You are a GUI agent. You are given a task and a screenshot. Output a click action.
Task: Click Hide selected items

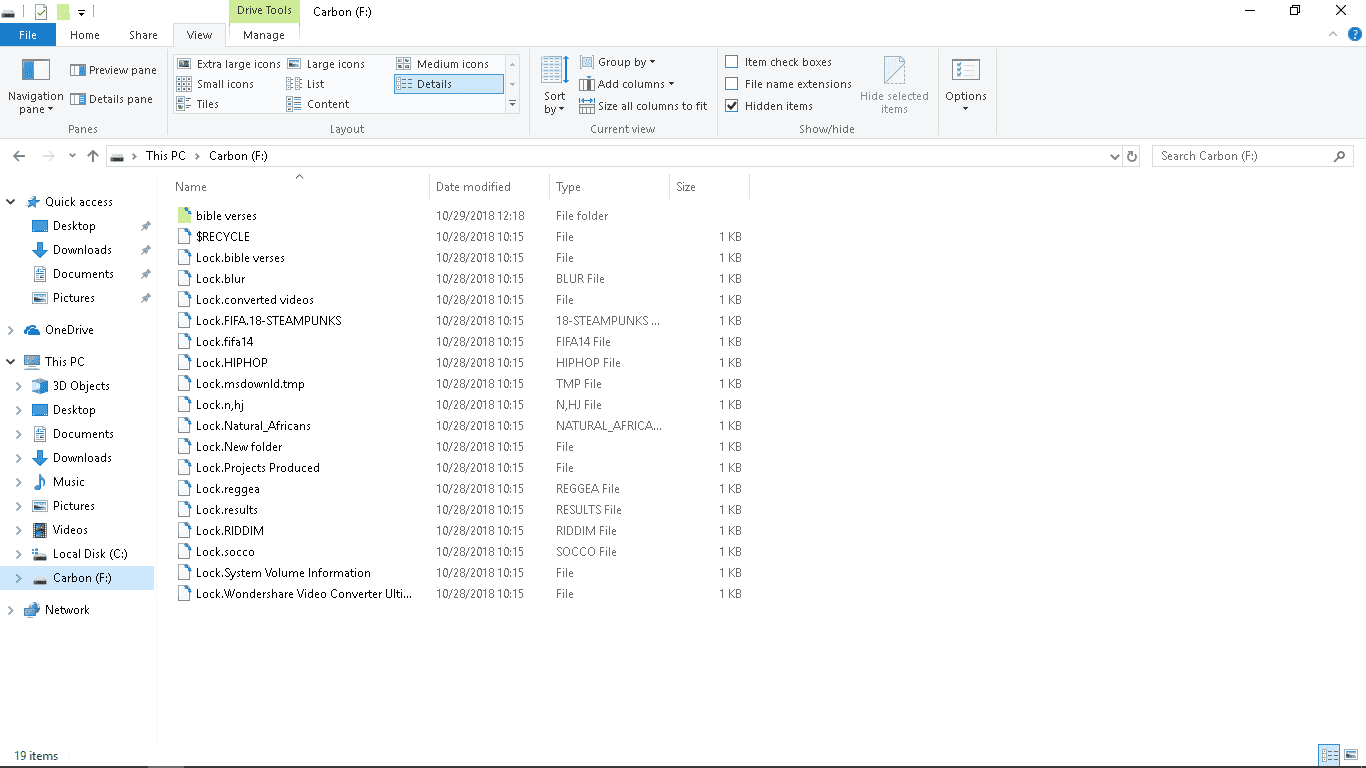894,85
